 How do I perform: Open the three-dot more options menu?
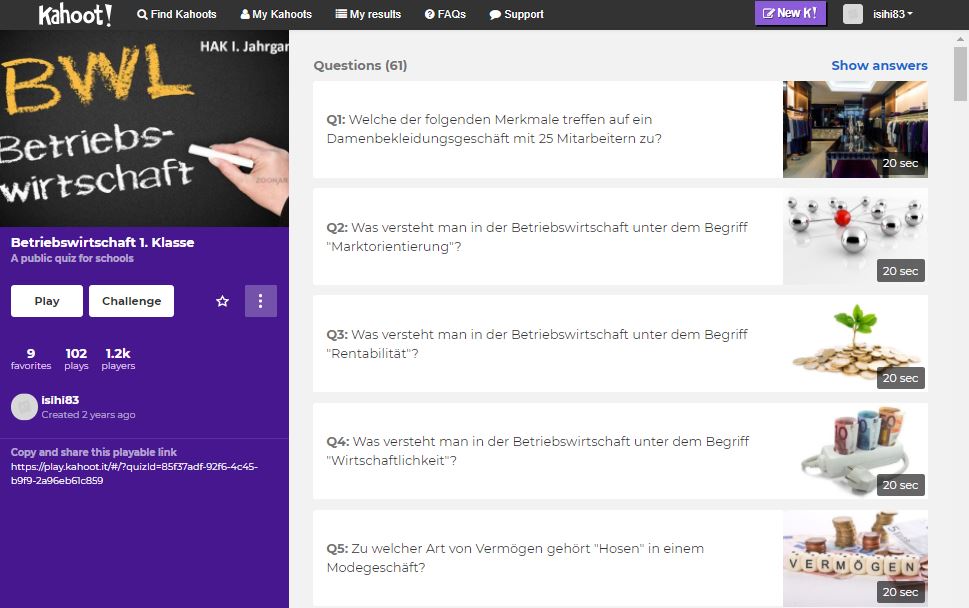click(x=261, y=301)
